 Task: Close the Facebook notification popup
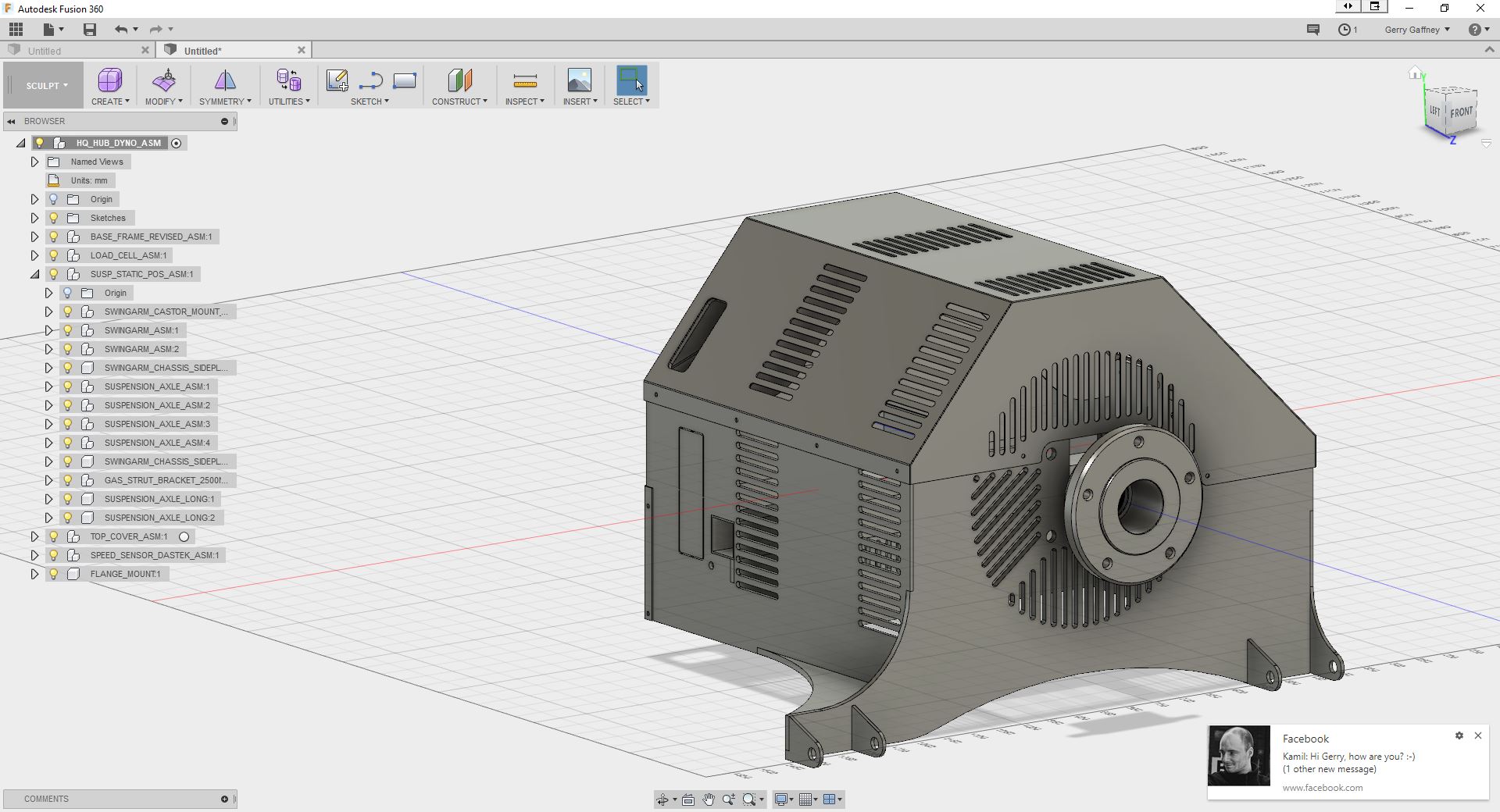click(1477, 735)
